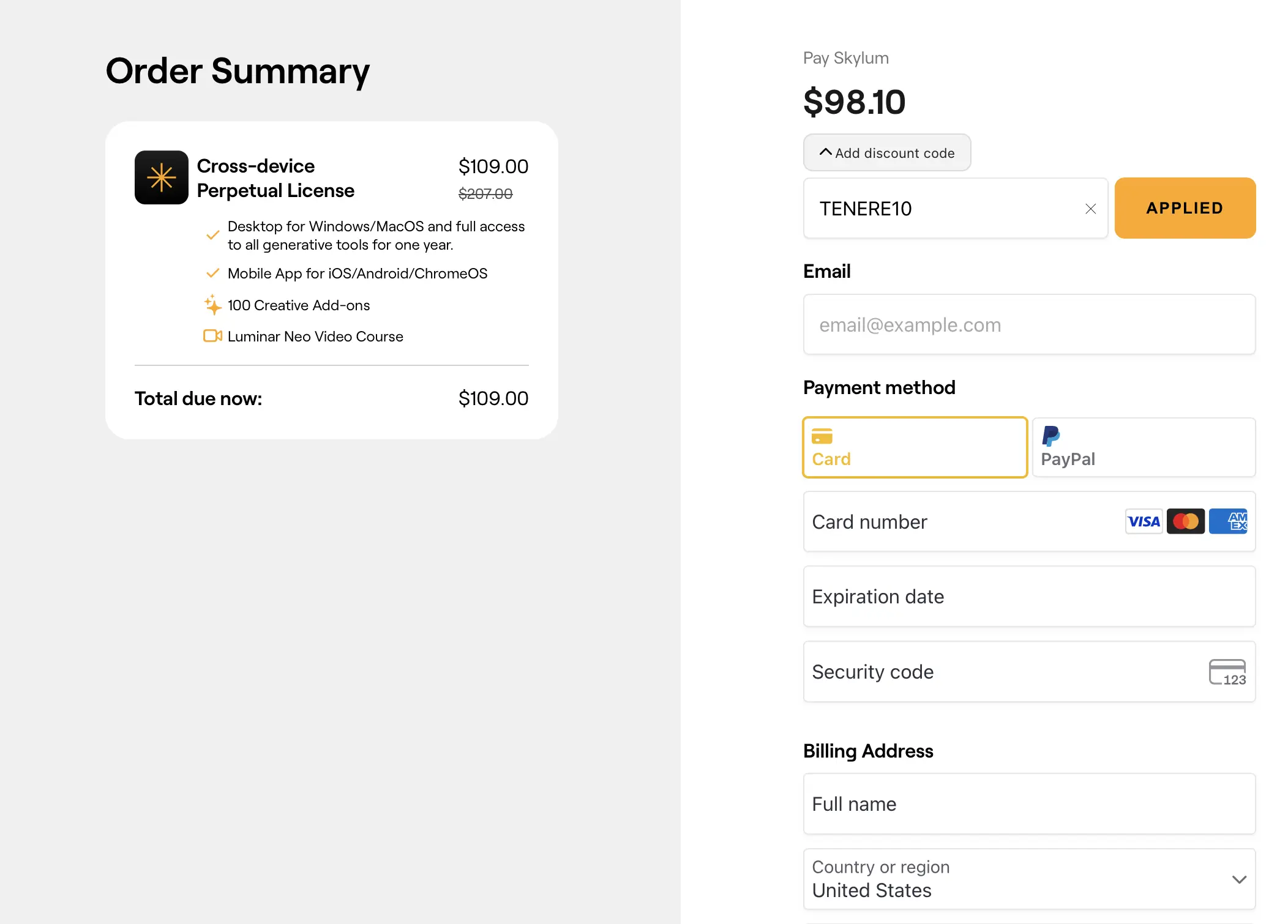Click the chevron arrow on country selector
Screen dimensions: 1288x924
[1239, 879]
